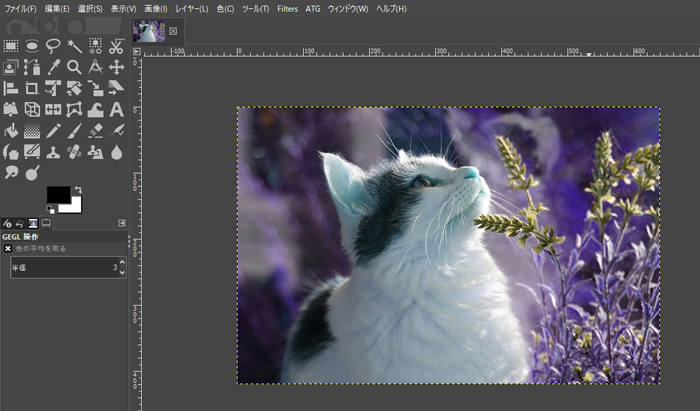Swap foreground and background colors

pyautogui.click(x=78, y=189)
